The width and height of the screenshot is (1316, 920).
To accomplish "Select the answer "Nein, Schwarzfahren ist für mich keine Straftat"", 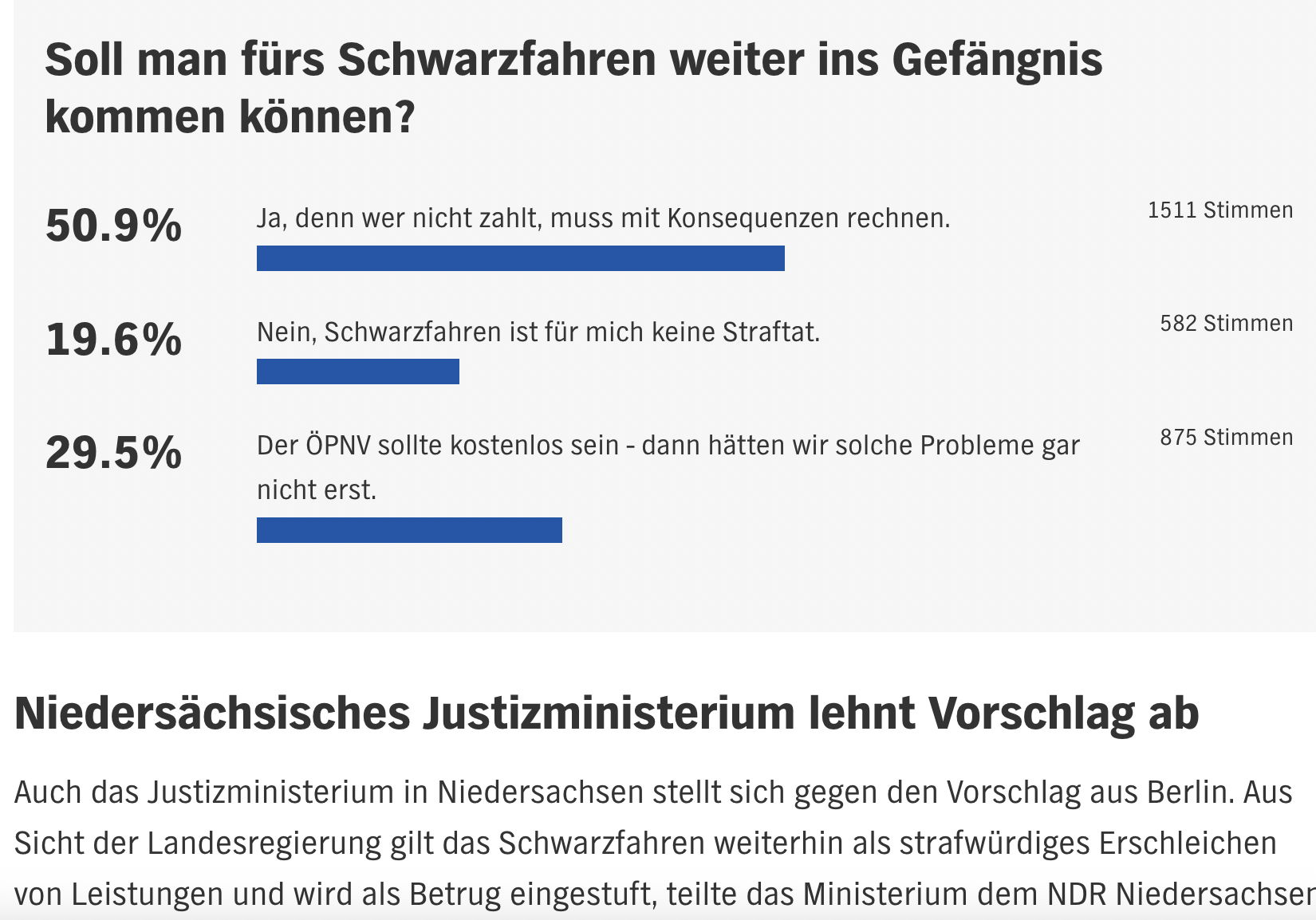I will pyautogui.click(x=538, y=332).
